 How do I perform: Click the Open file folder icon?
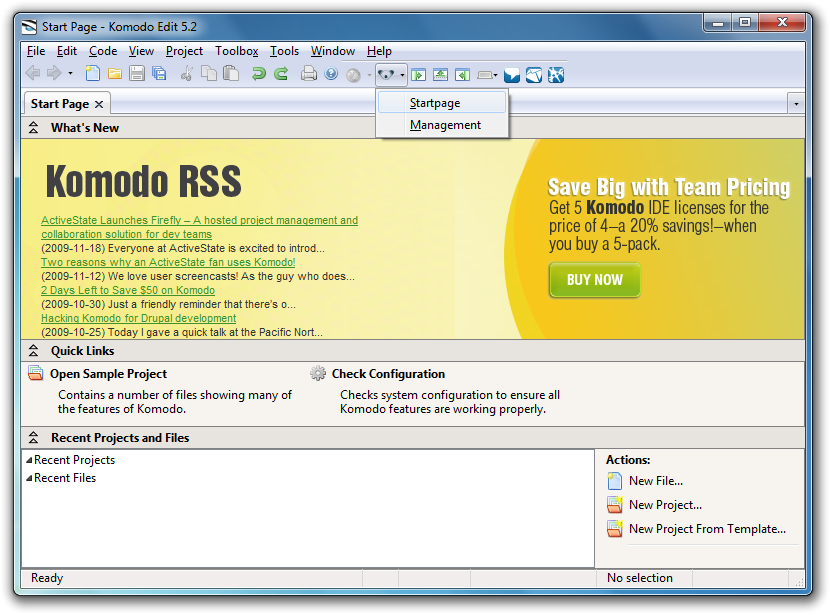pyautogui.click(x=115, y=74)
